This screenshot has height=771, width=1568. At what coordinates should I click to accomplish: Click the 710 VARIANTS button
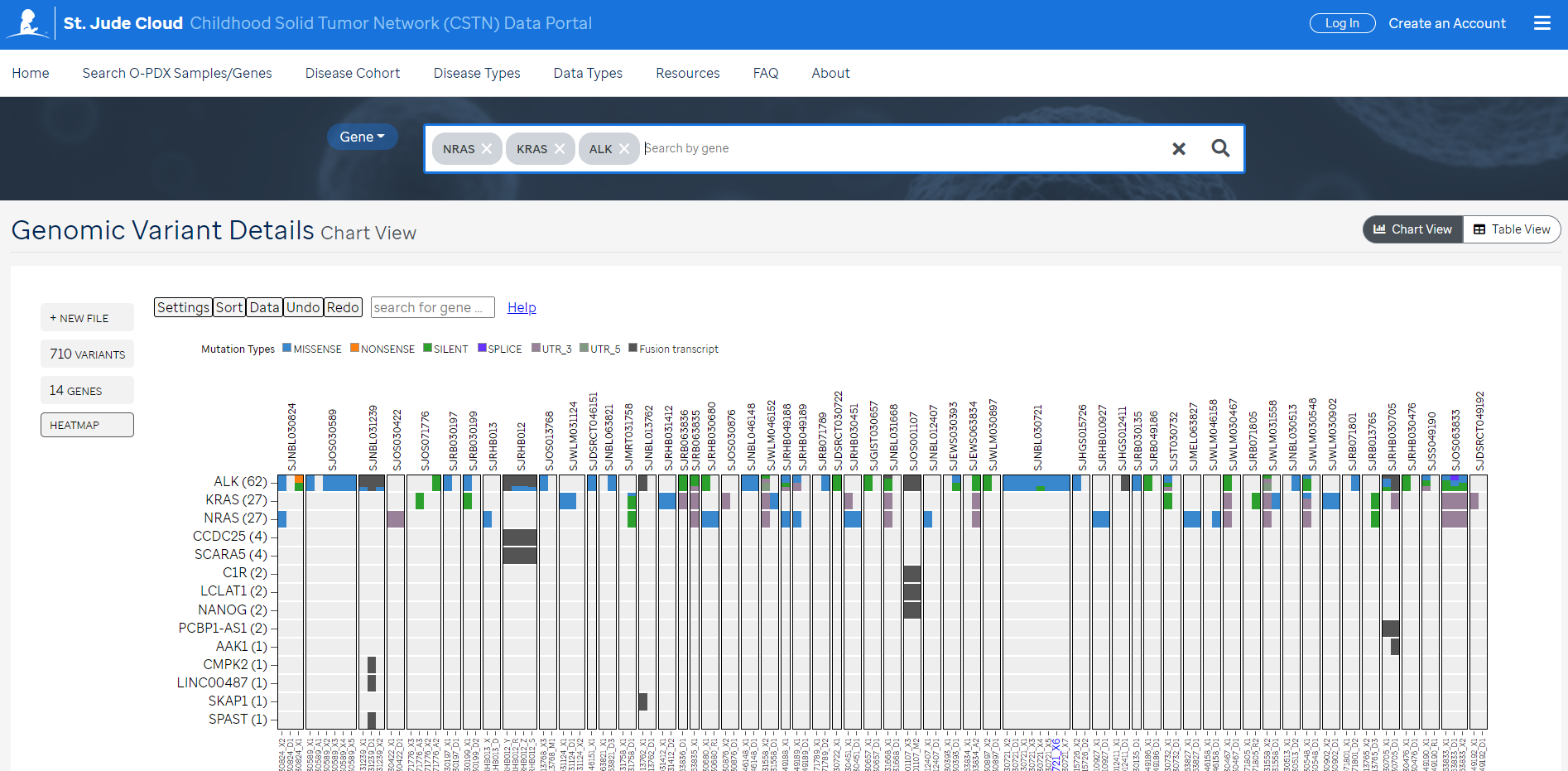coord(87,354)
